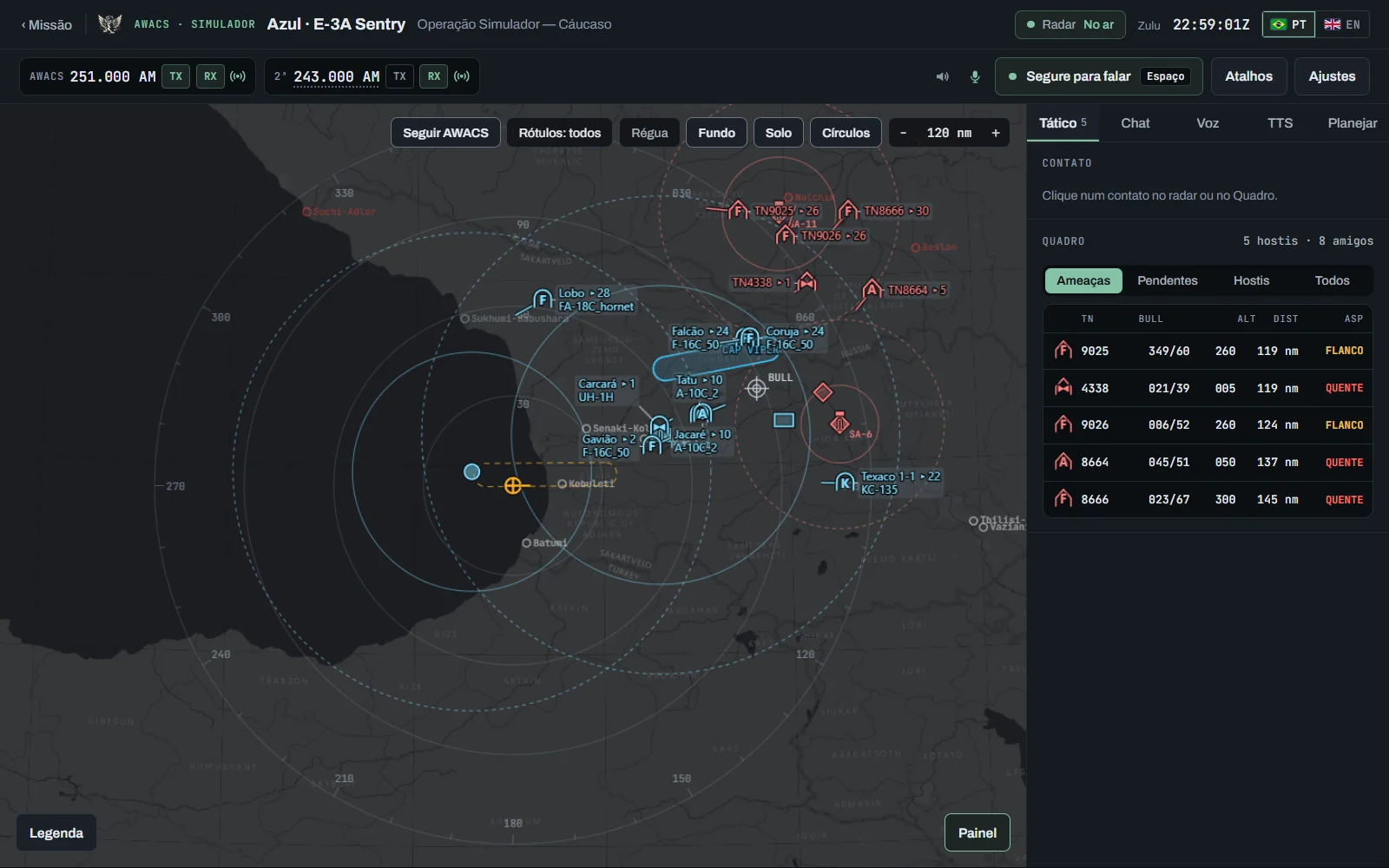This screenshot has height=868, width=1389.
Task: Click the speaker volume icon
Action: click(943, 76)
